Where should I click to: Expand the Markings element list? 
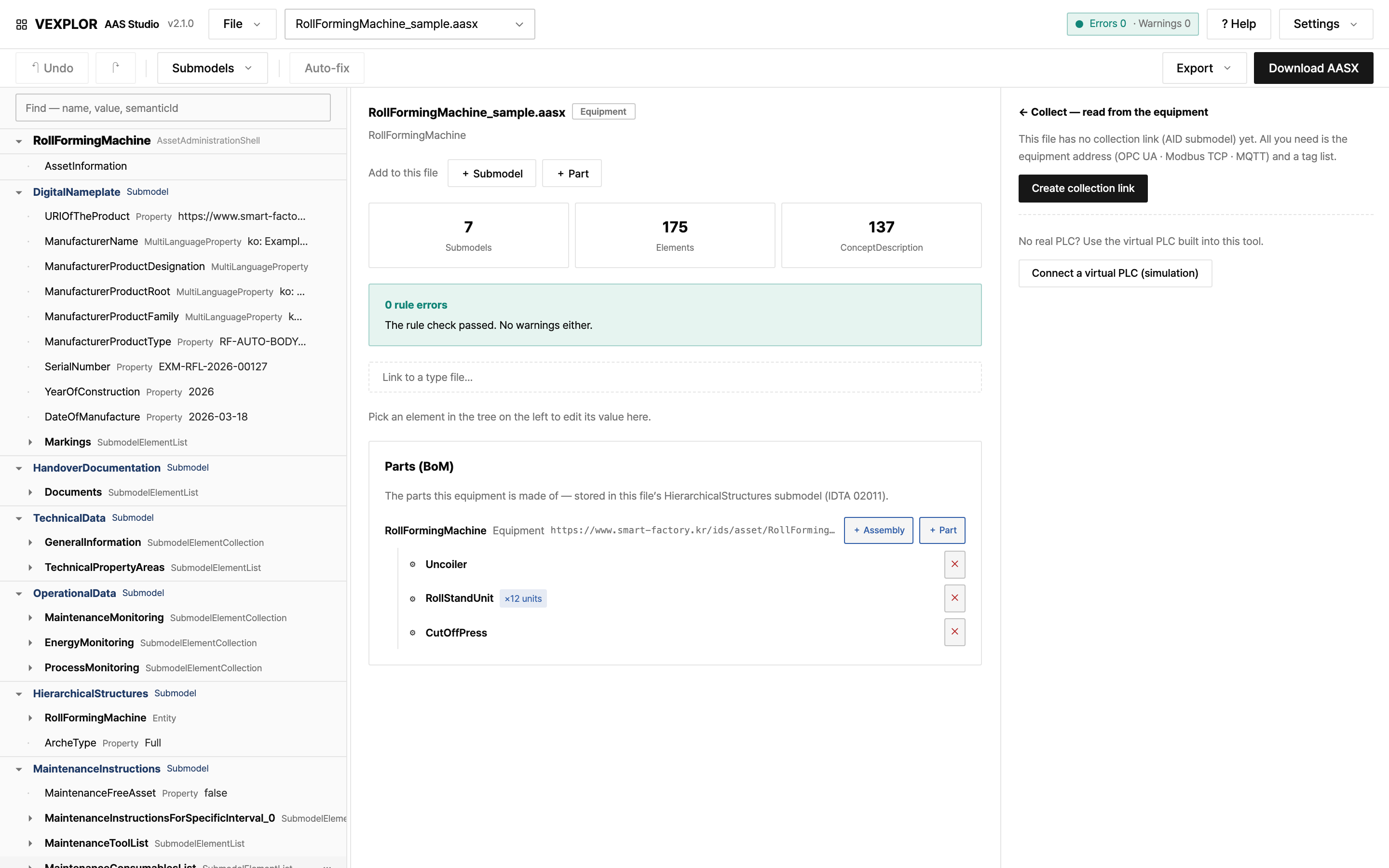pos(30,442)
